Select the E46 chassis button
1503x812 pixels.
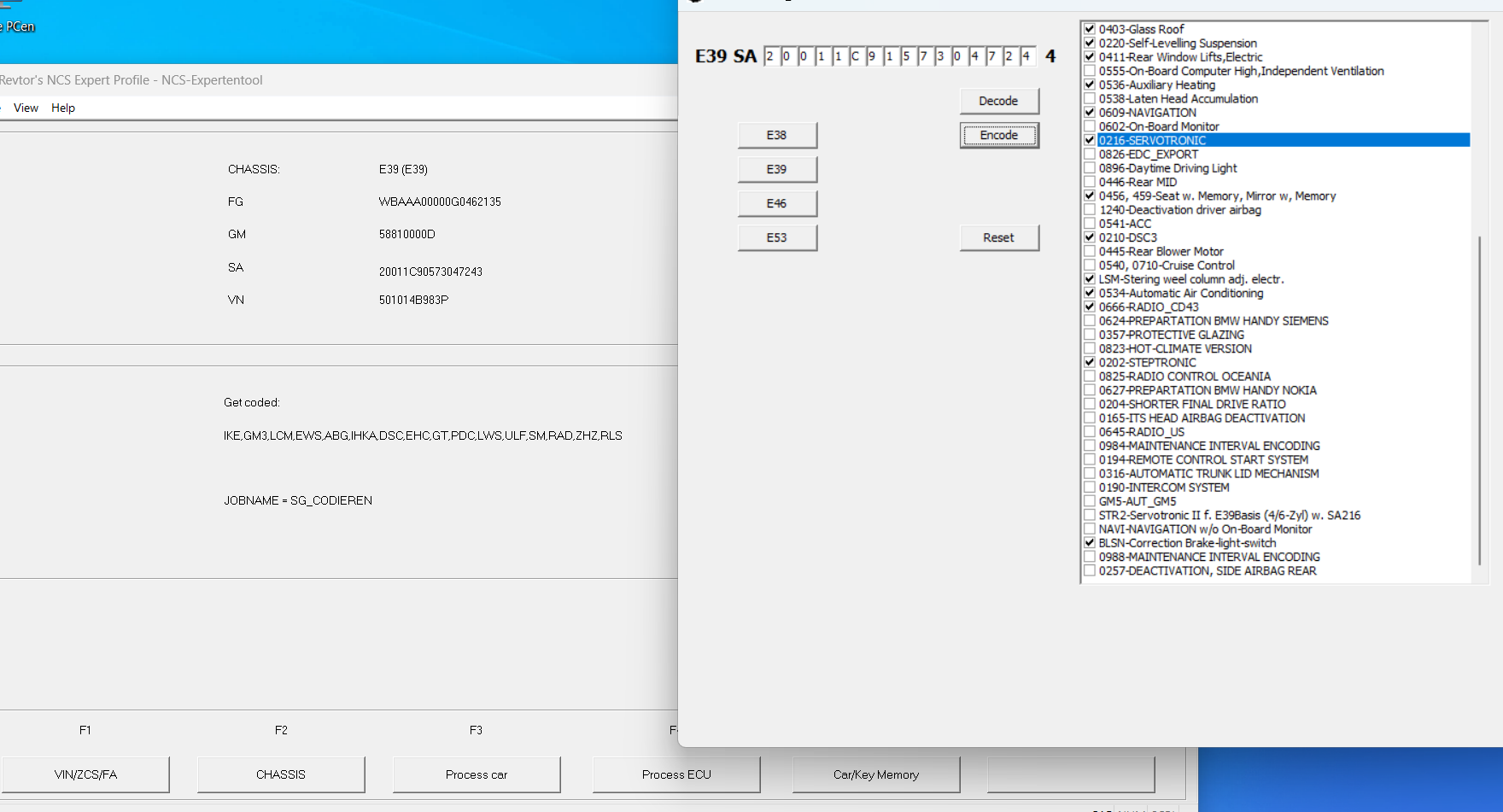click(777, 203)
